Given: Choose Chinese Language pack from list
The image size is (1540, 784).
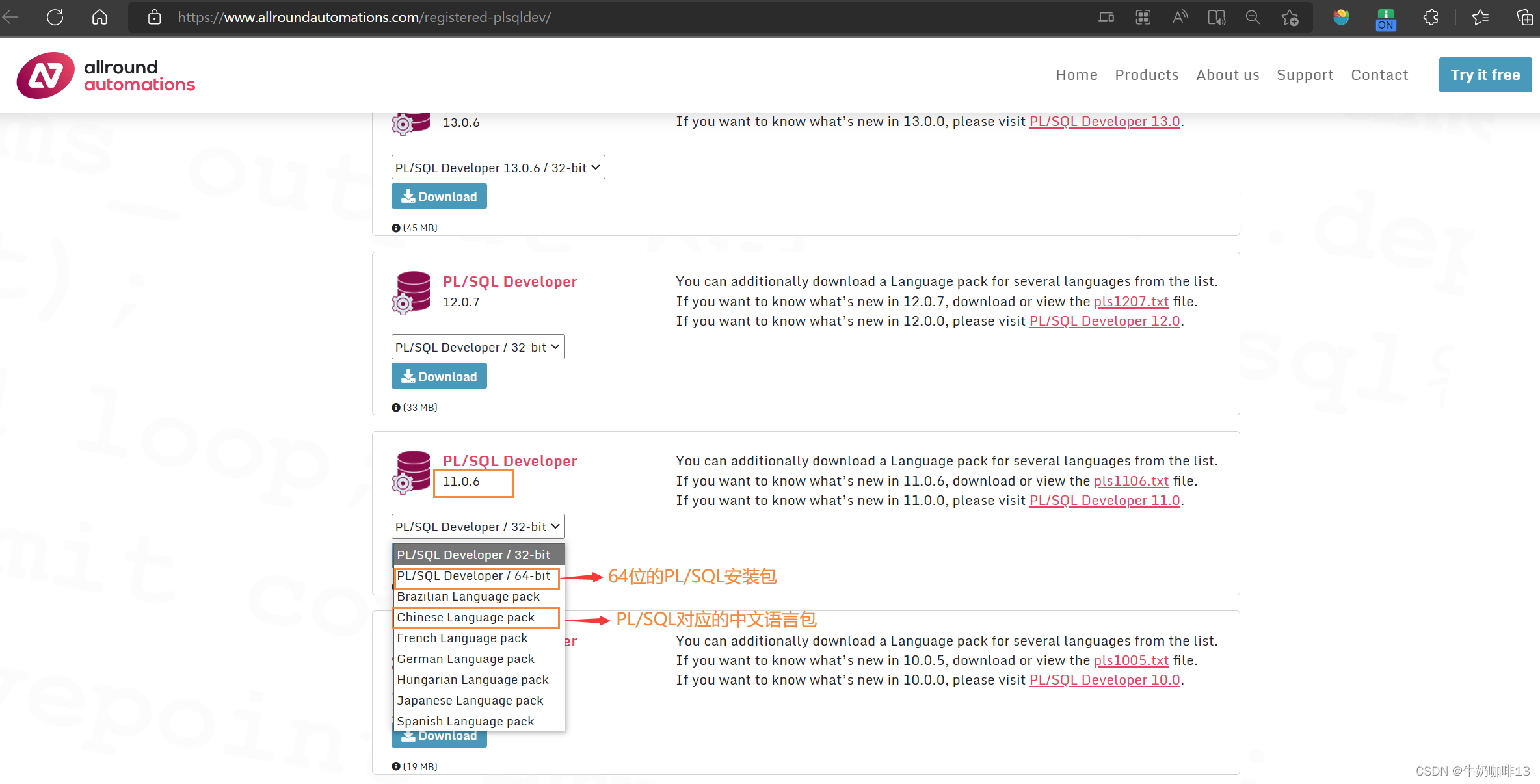Looking at the screenshot, I should (466, 618).
